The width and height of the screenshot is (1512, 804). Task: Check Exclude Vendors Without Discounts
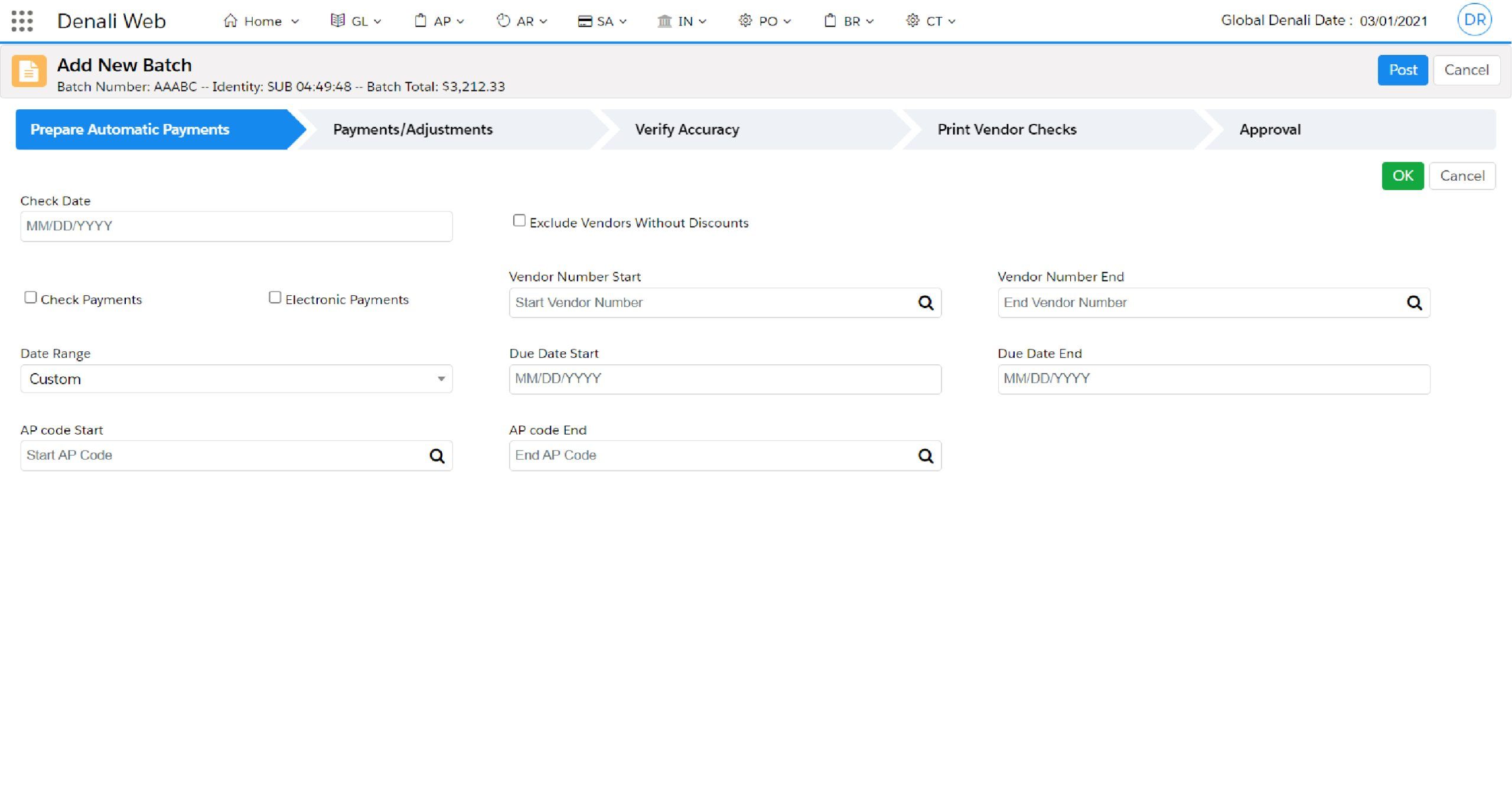click(x=519, y=221)
